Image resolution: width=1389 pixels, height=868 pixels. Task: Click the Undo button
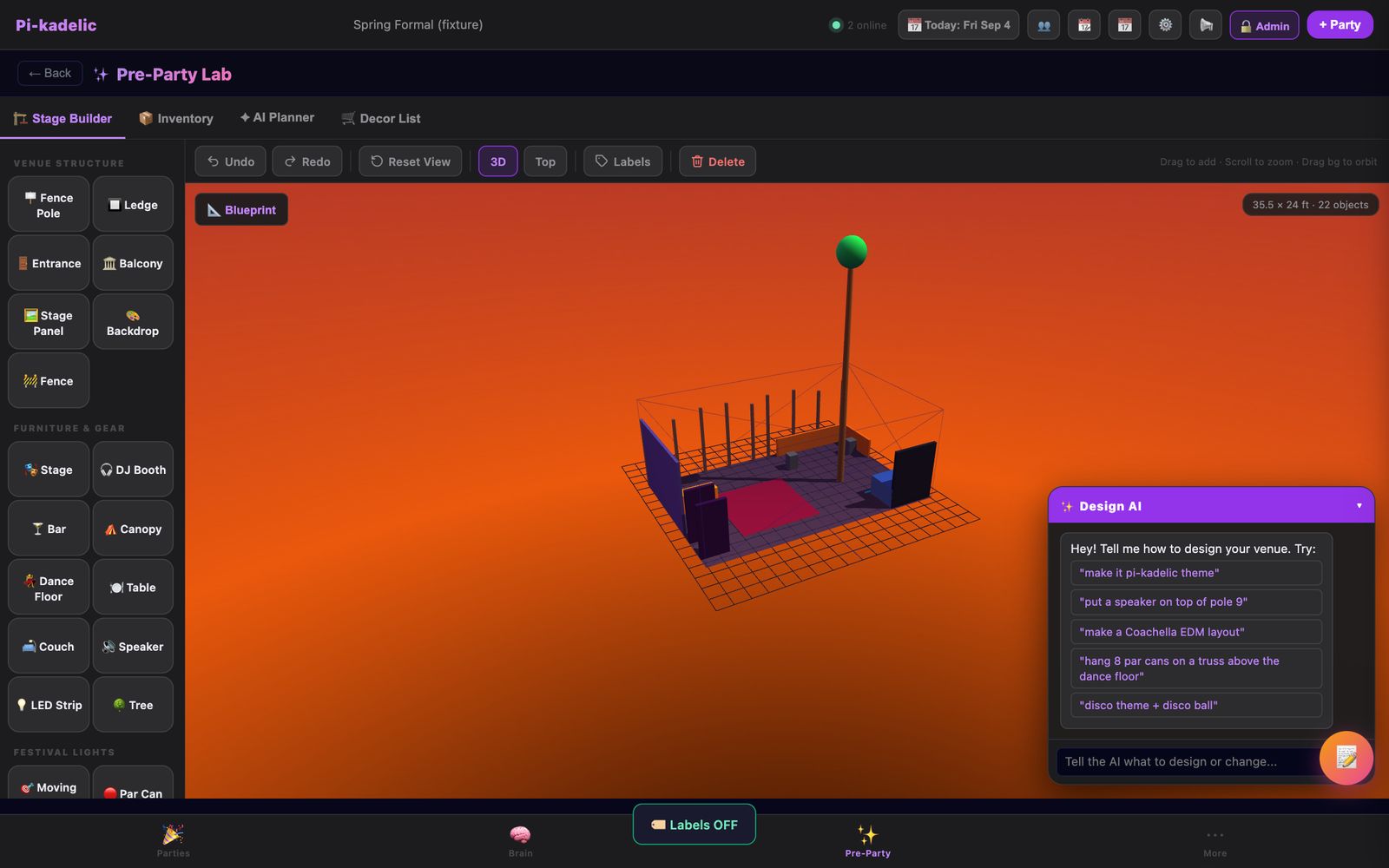pos(231,161)
